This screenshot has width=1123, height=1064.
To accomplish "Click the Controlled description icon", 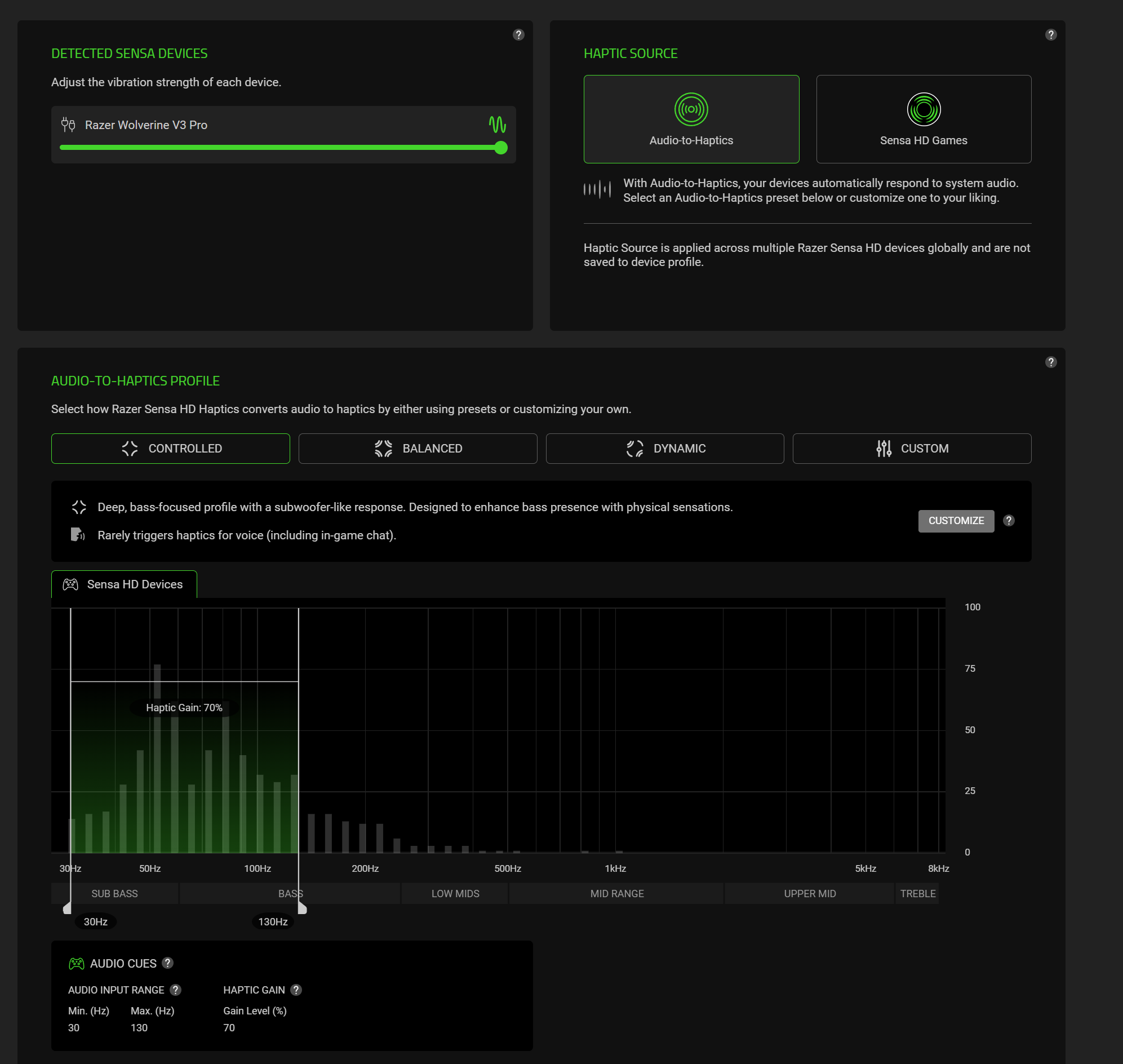I will [79, 507].
